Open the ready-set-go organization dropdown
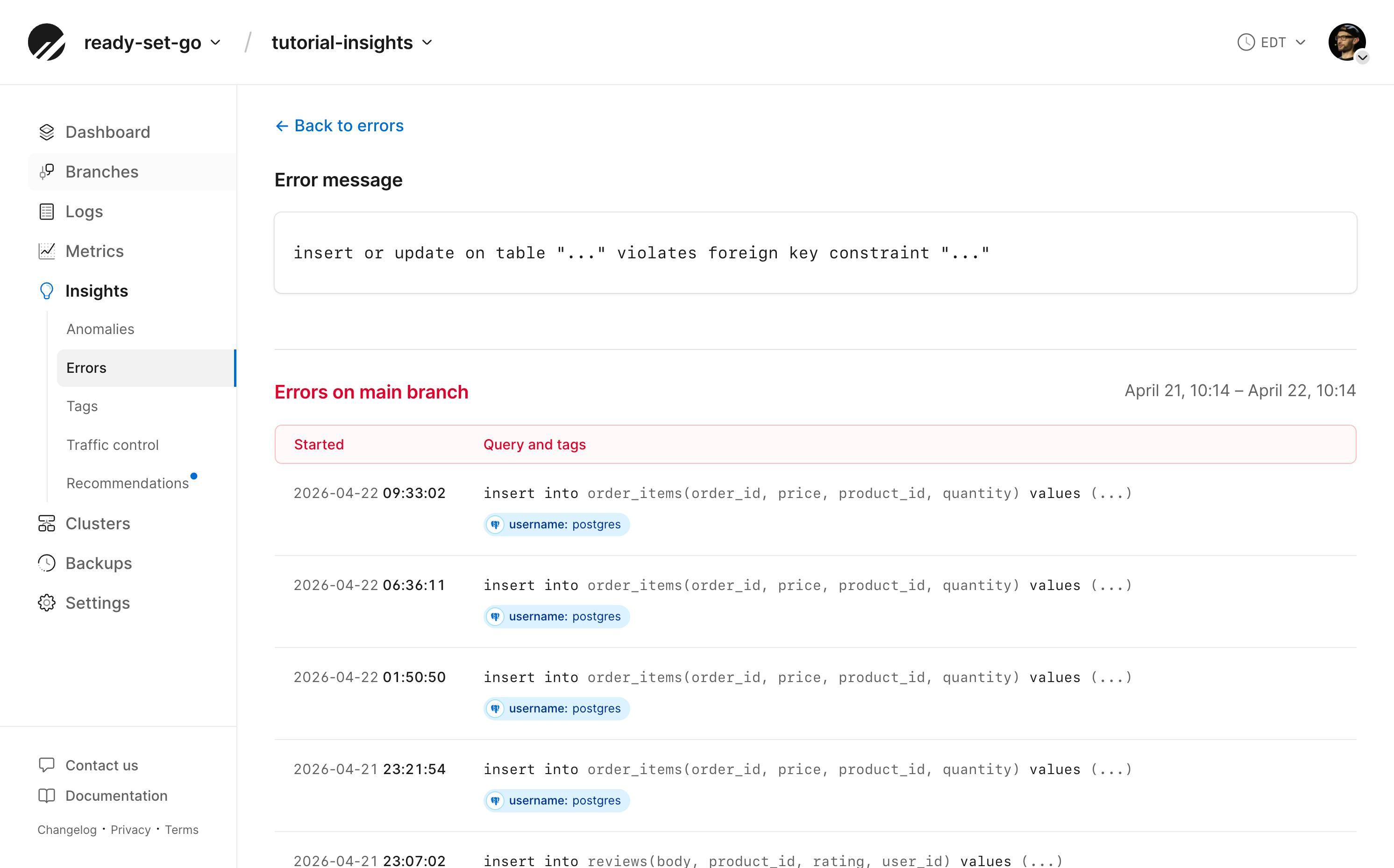The width and height of the screenshot is (1394, 868). (x=153, y=43)
